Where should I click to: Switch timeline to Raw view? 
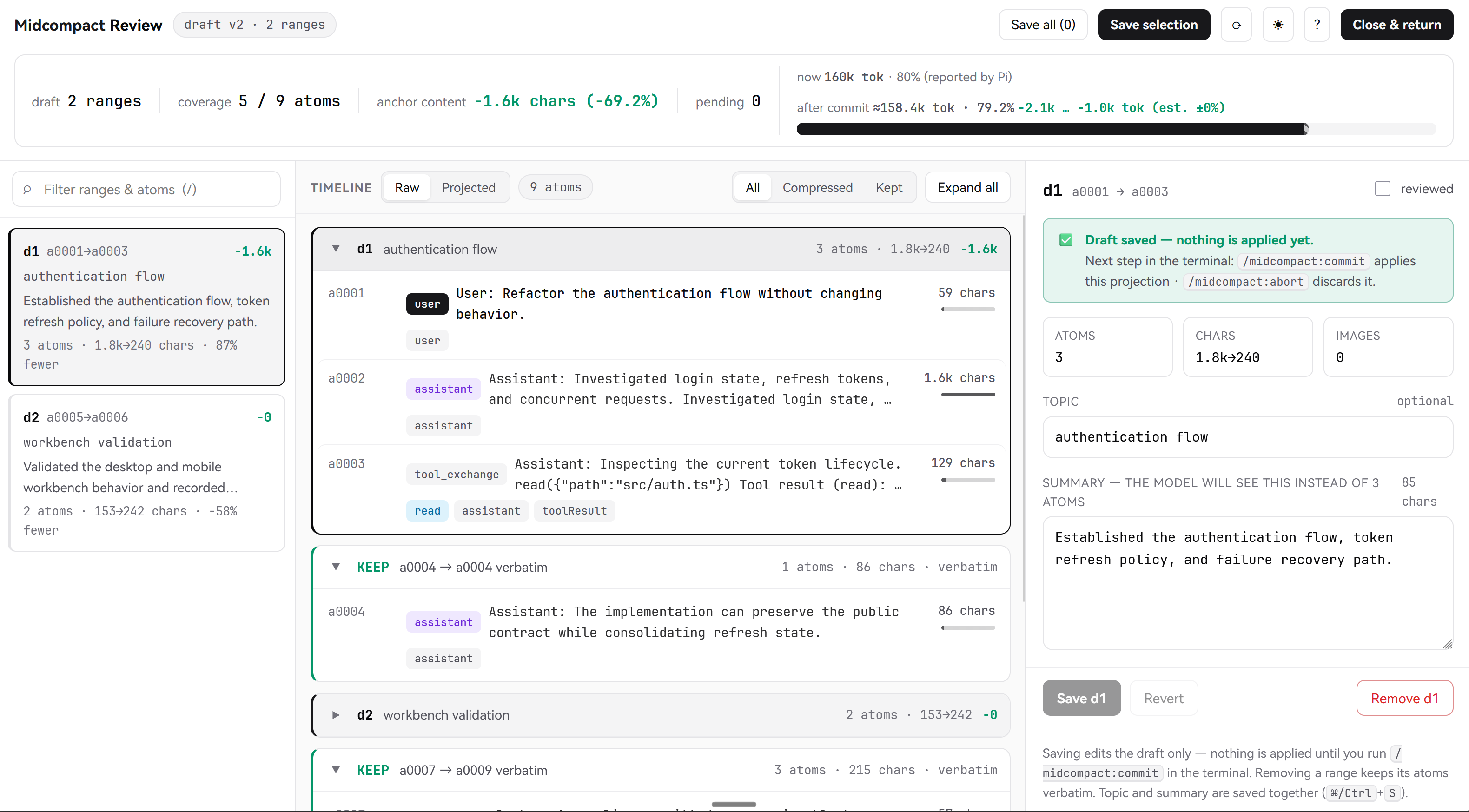click(407, 187)
